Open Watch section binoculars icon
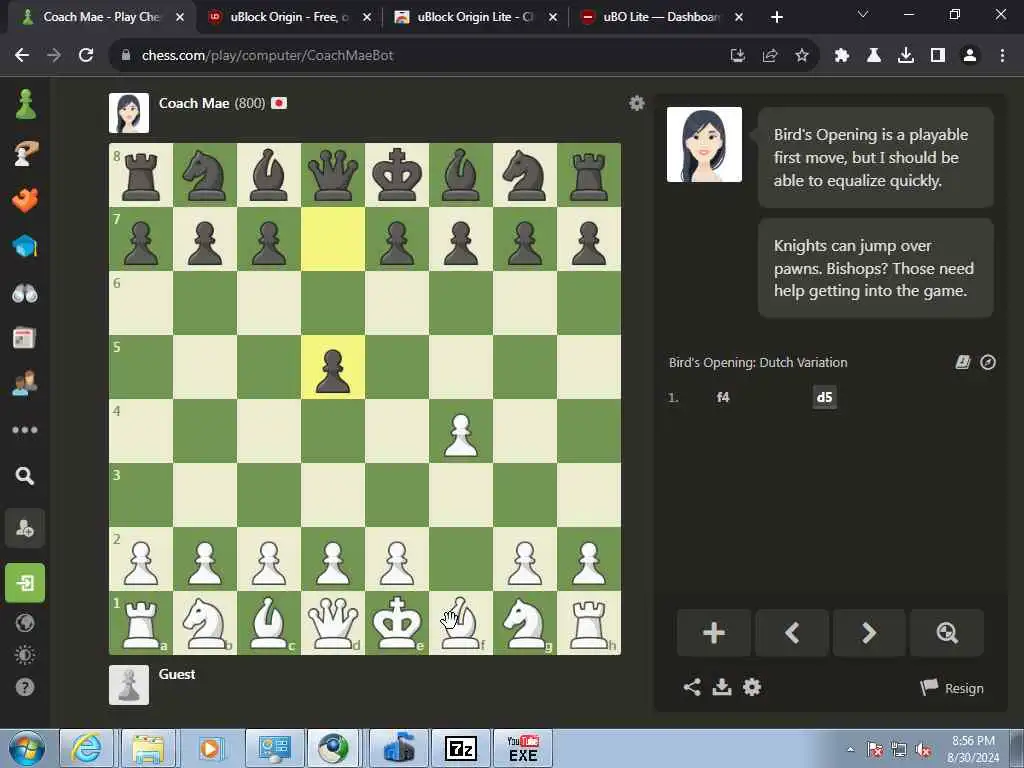The image size is (1024, 768). point(25,293)
